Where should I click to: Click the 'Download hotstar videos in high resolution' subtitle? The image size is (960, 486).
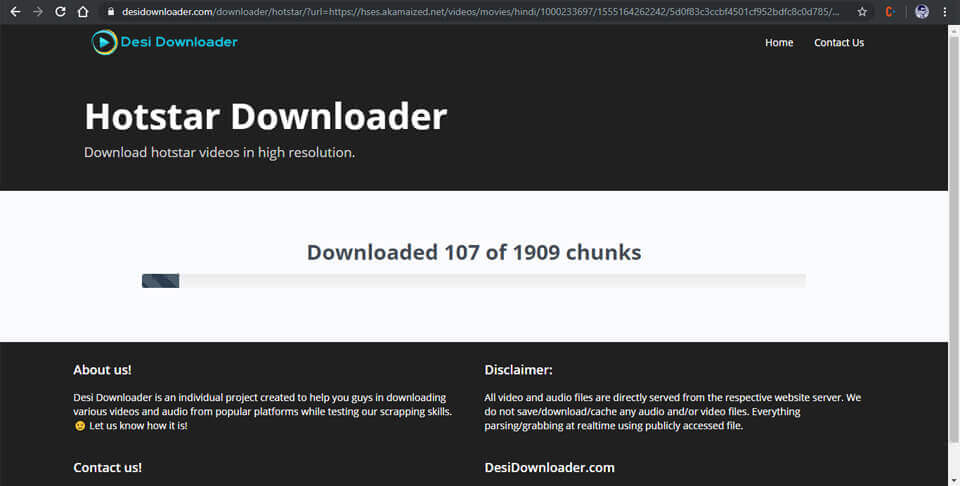coord(219,152)
